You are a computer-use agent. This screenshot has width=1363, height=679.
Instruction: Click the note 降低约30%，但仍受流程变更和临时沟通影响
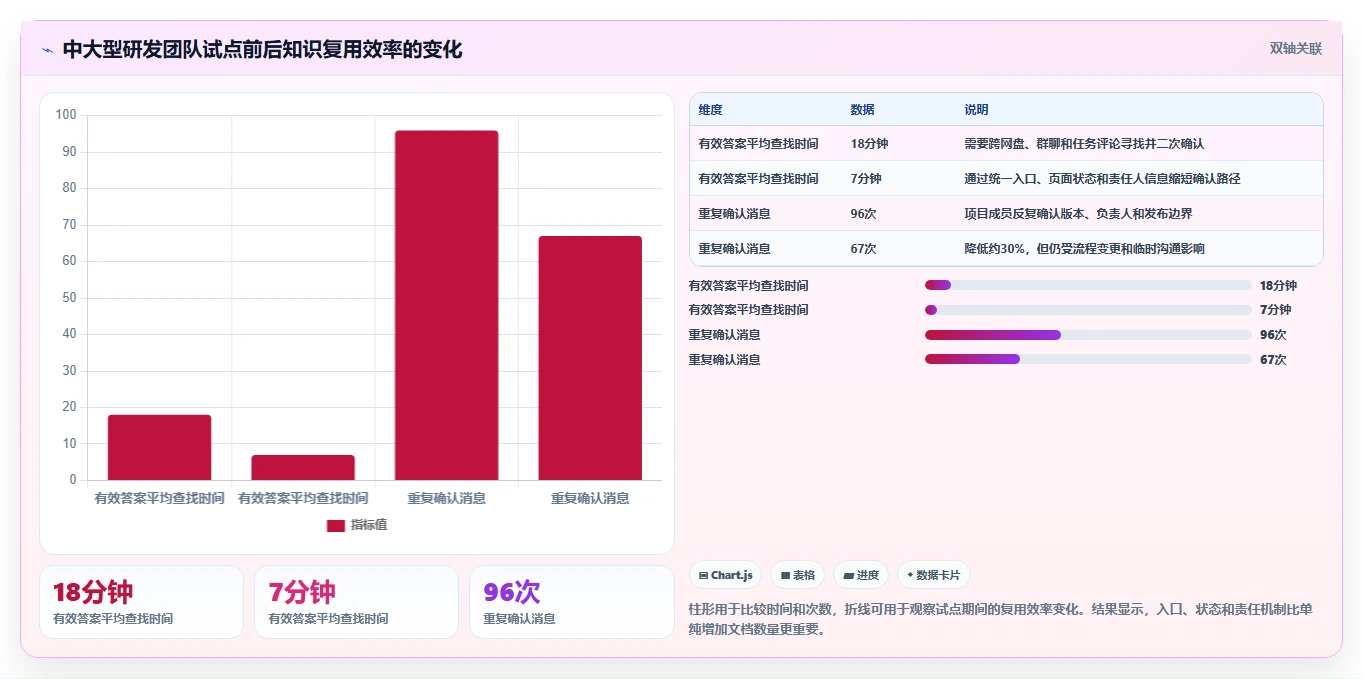click(x=1084, y=249)
